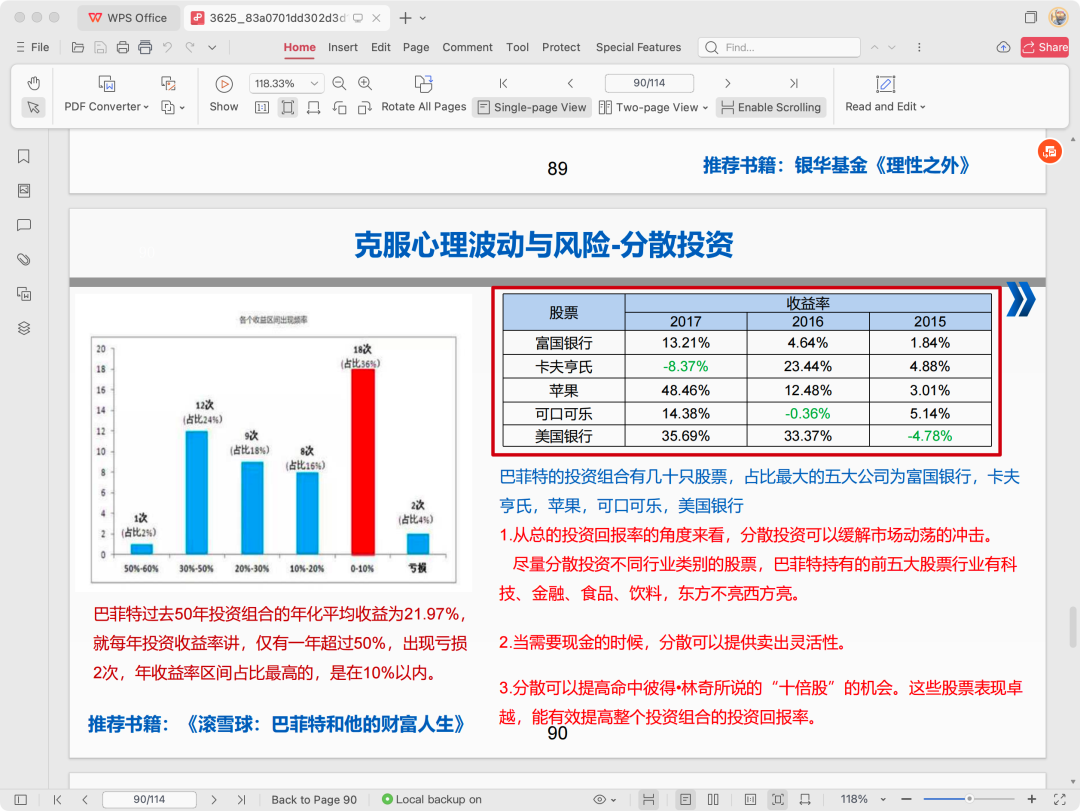
Task: Expand the Read and Edit dropdown
Action: [x=885, y=107]
